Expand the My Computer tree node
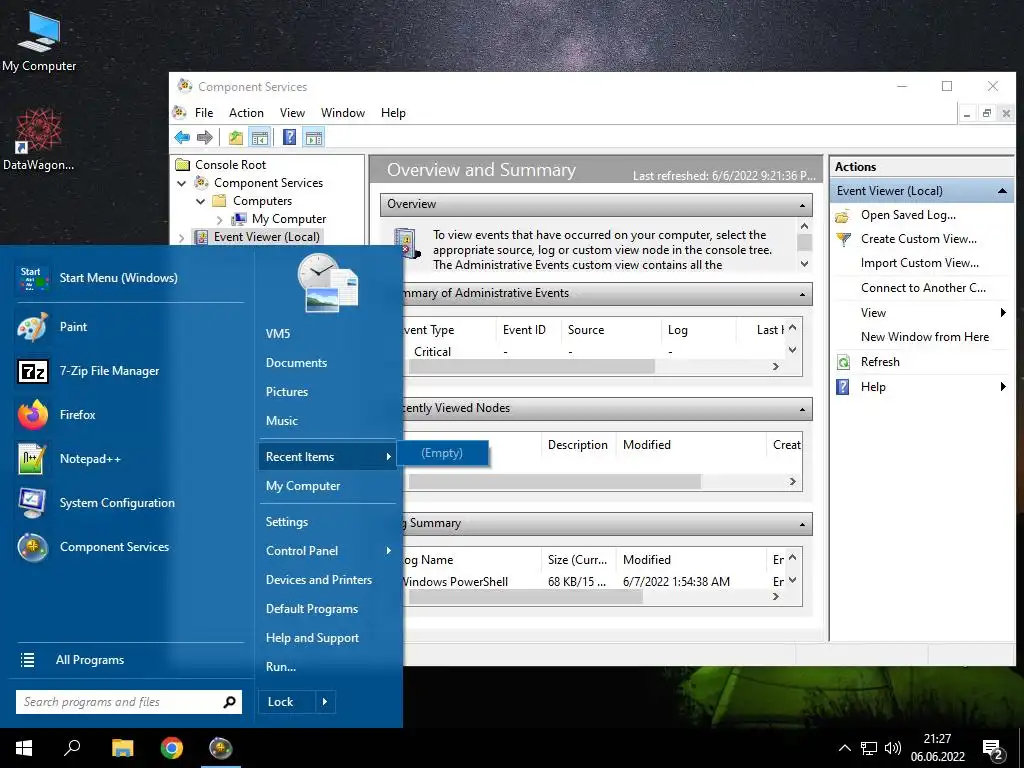Viewport: 1024px width, 768px height. (220, 219)
